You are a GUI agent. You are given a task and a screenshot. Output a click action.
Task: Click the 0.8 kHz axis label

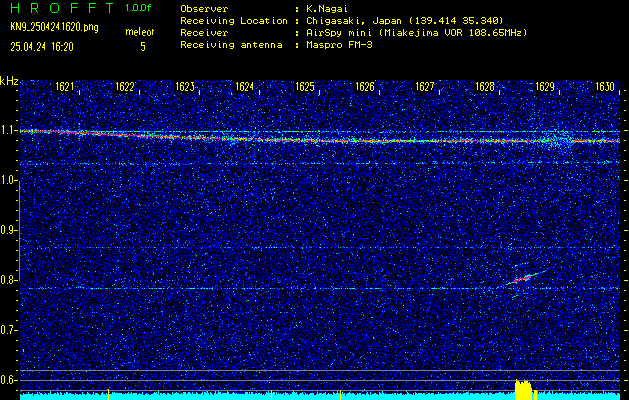click(7, 280)
